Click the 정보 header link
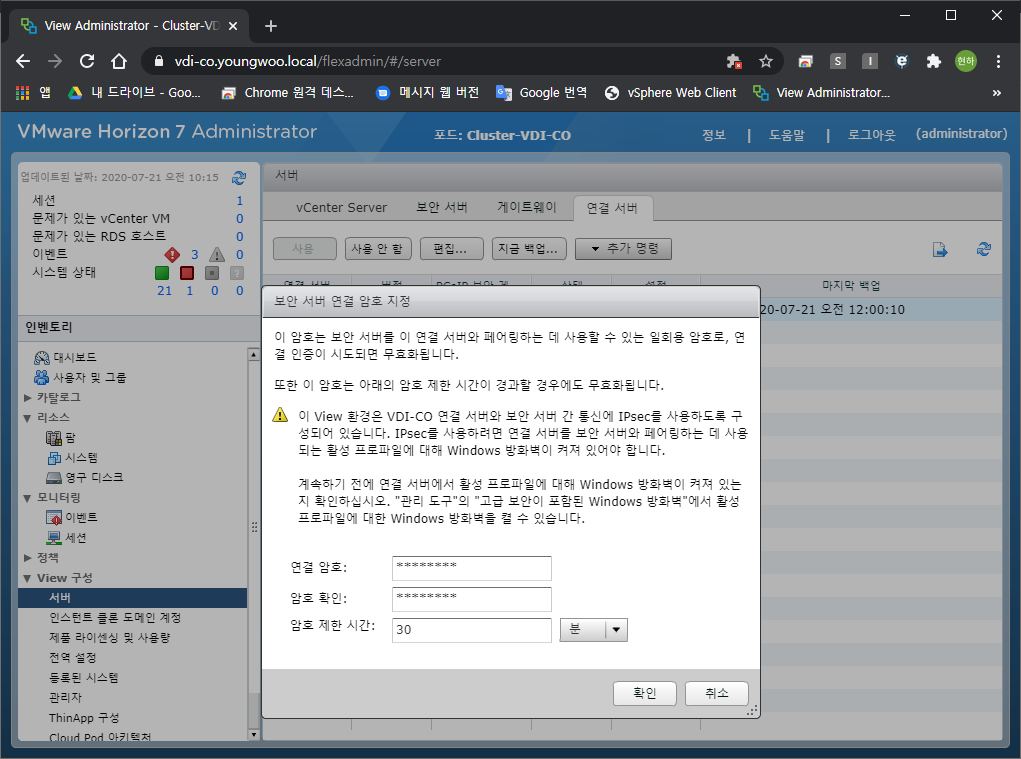The image size is (1021, 759). click(x=714, y=135)
